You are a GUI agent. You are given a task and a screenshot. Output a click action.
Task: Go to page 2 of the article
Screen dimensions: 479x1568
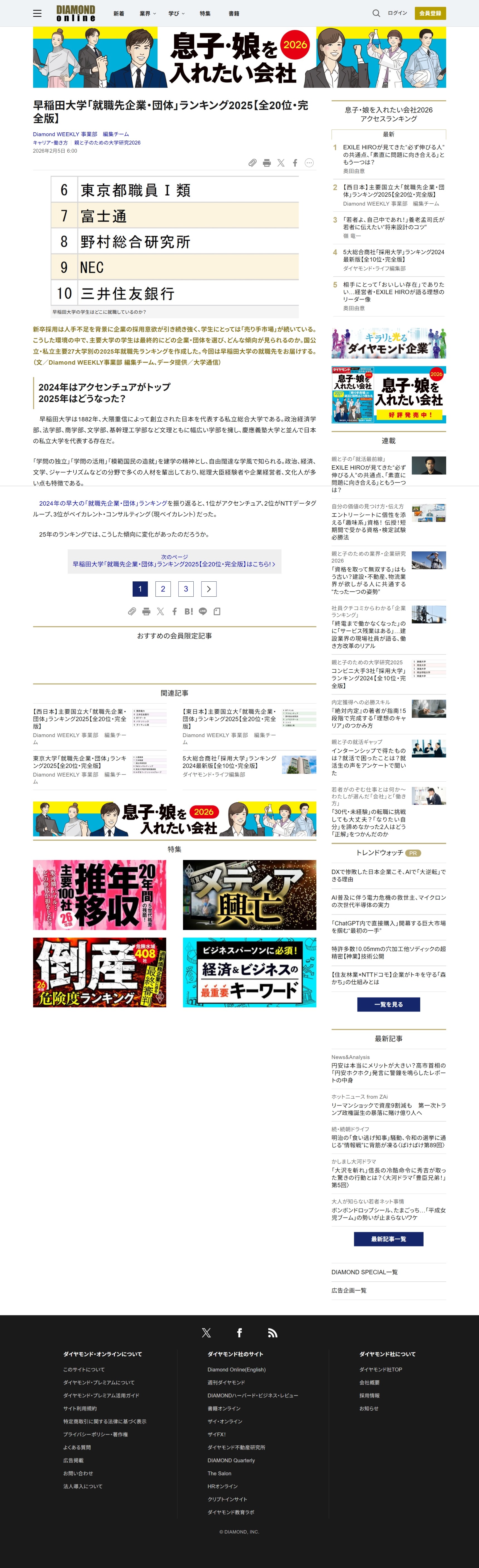click(162, 589)
